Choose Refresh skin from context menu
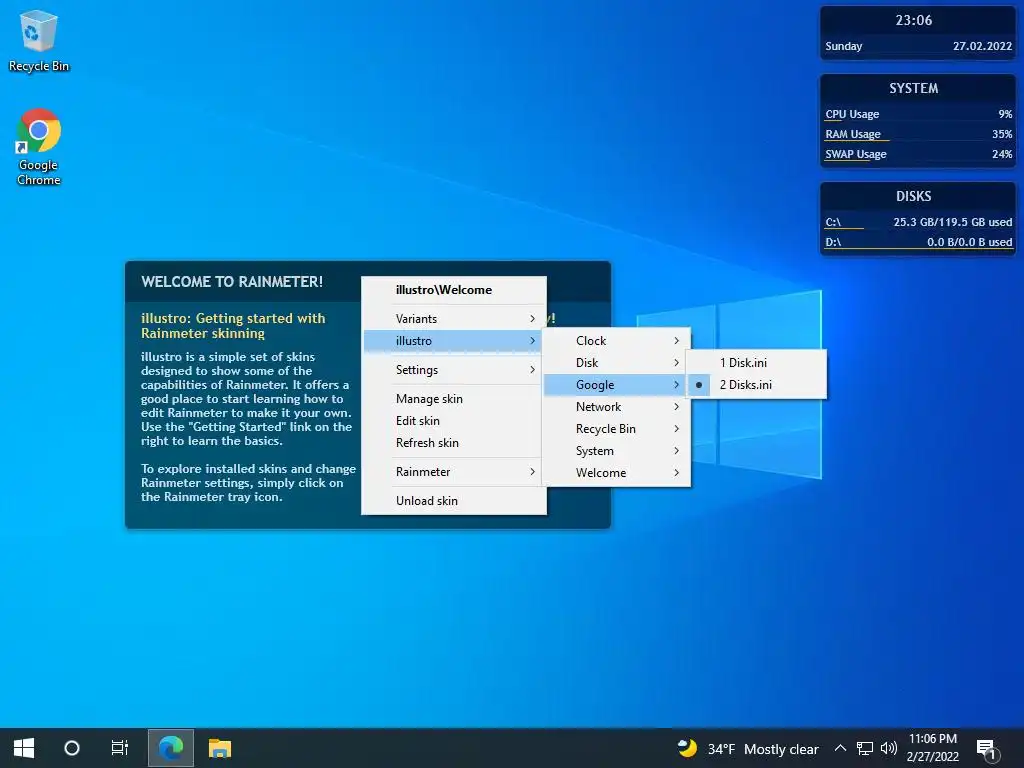This screenshot has width=1024, height=768. (454, 443)
